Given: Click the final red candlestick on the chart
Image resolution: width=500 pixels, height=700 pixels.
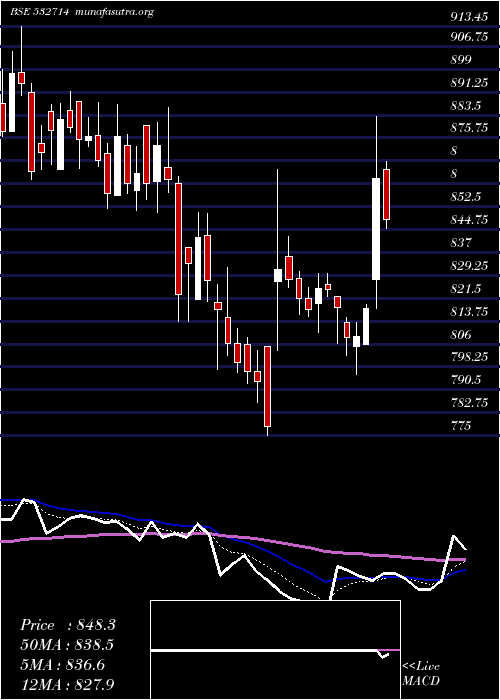Looking at the screenshot, I should point(387,194).
